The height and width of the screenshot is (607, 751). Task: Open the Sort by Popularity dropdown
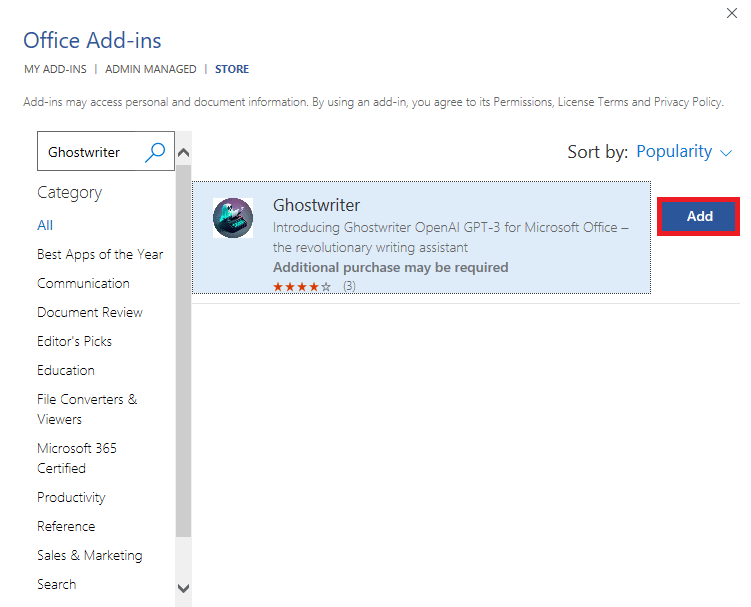point(684,152)
